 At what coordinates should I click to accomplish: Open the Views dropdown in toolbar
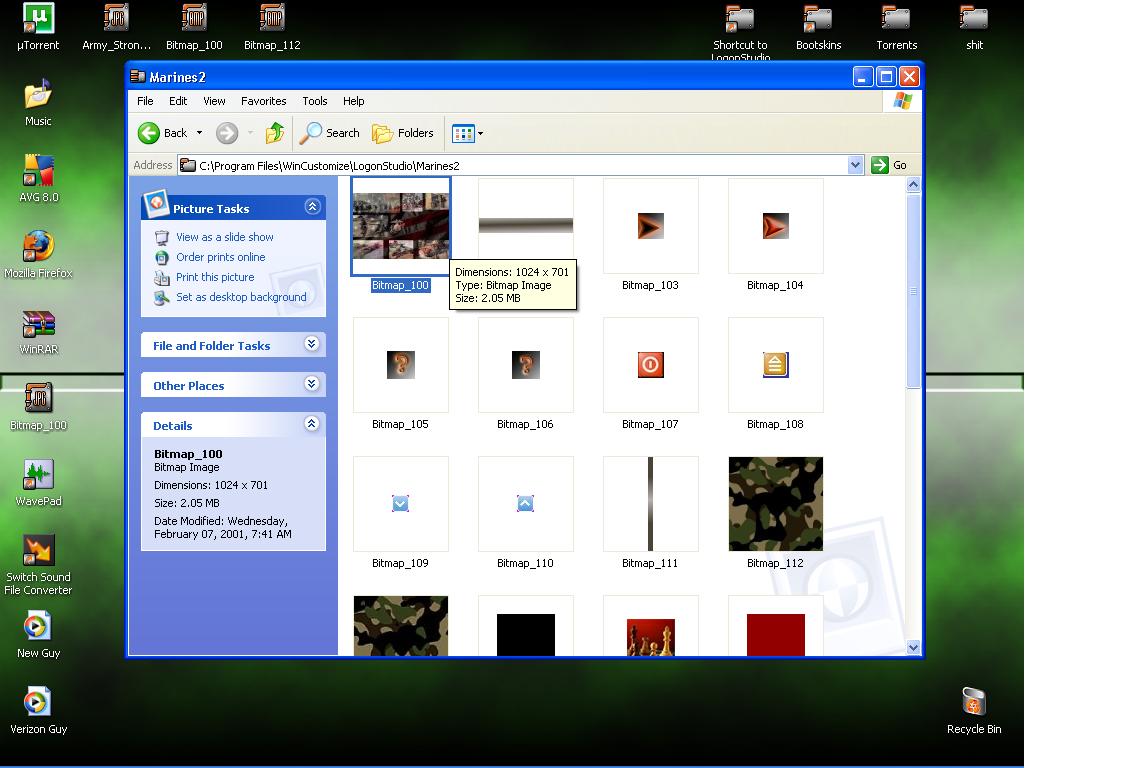click(467, 133)
